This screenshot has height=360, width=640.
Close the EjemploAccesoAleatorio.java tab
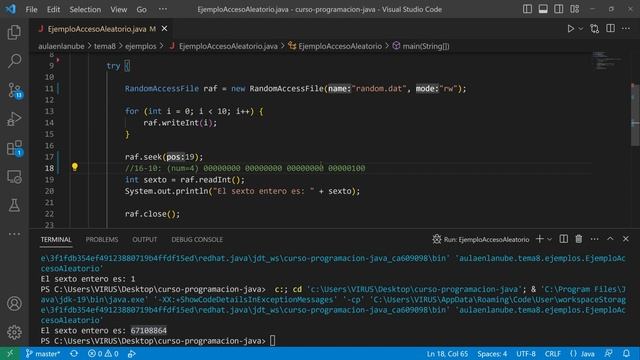(x=164, y=29)
